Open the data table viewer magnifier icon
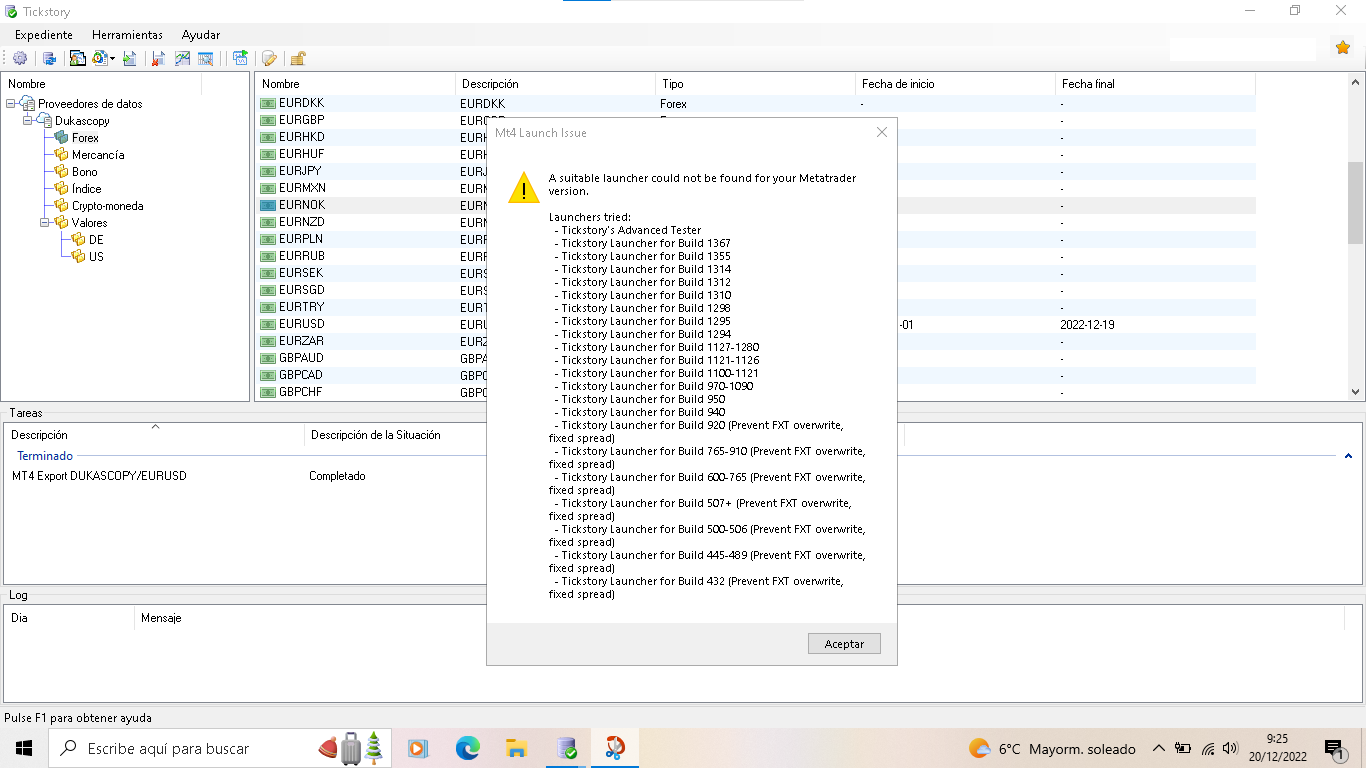1366x768 pixels. point(206,58)
